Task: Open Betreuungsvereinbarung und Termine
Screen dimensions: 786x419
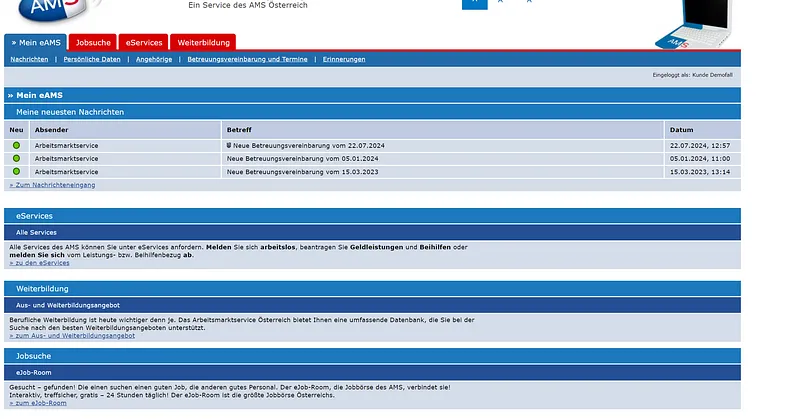Action: point(247,59)
